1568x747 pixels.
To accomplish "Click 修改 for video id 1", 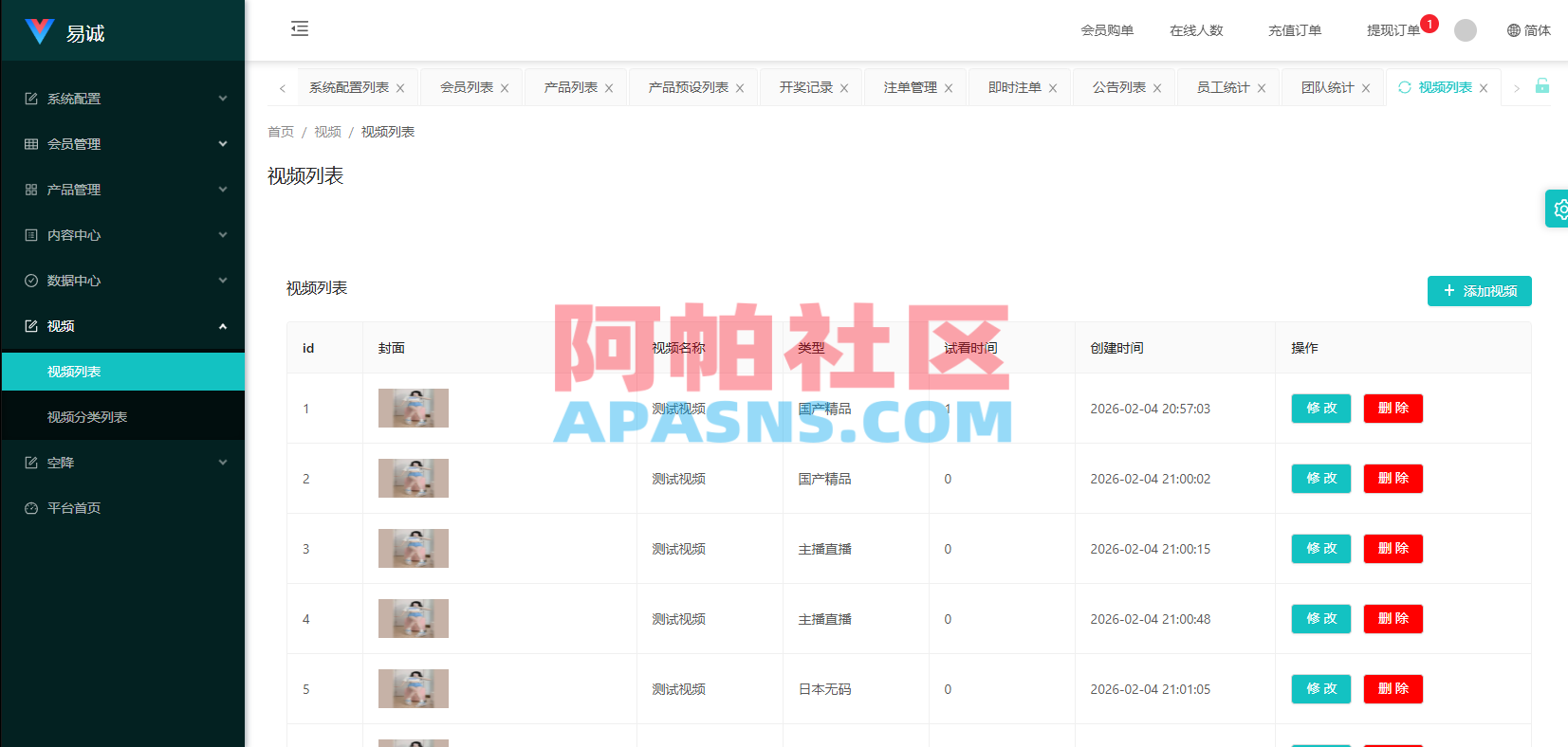I will tap(1321, 409).
